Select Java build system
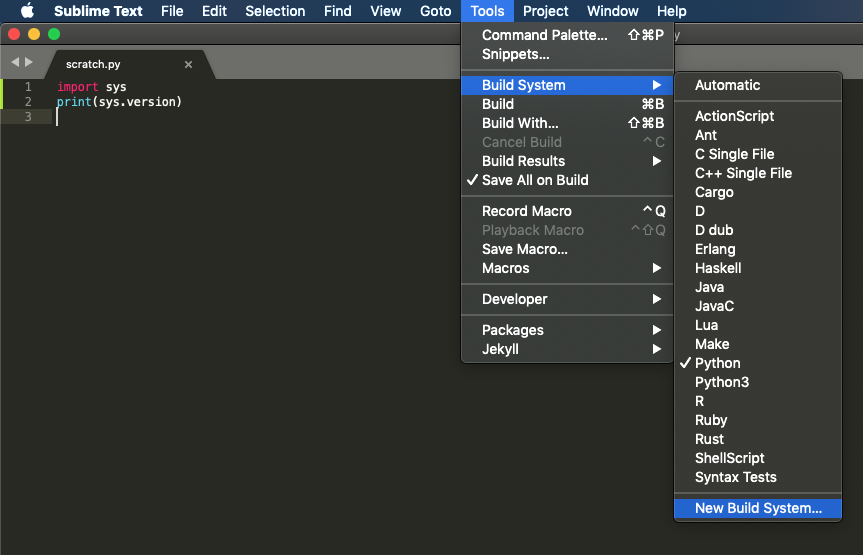863x555 pixels. 758,287
